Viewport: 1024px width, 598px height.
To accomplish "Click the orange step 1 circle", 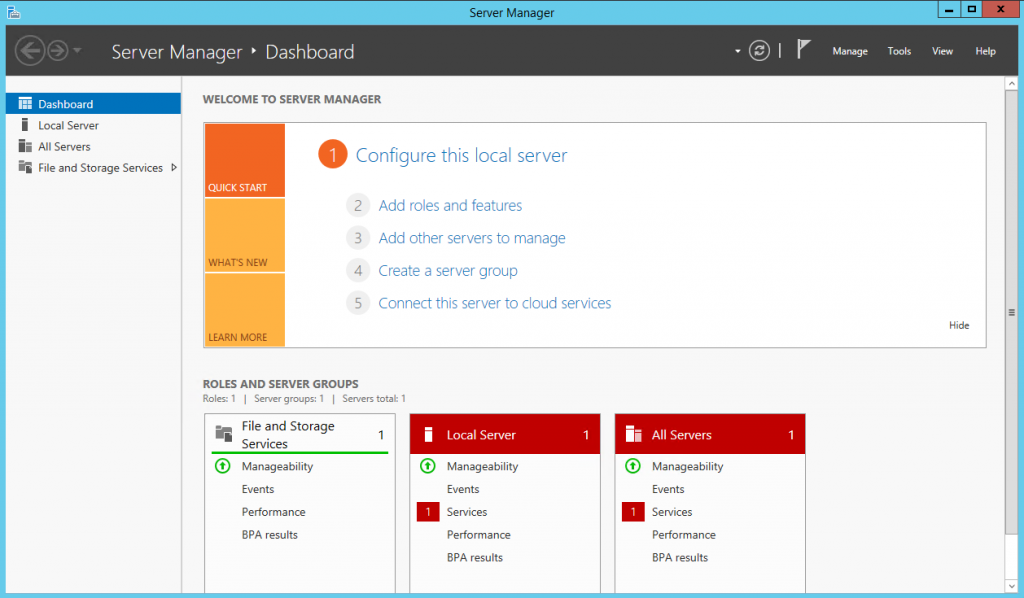I will [332, 154].
